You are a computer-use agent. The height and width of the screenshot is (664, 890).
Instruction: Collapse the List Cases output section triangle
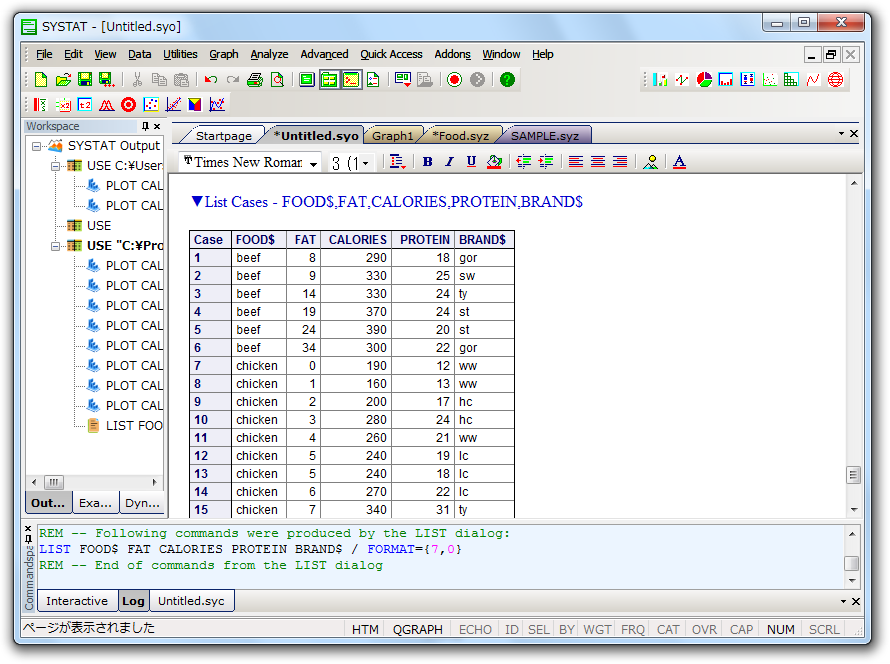click(x=197, y=201)
